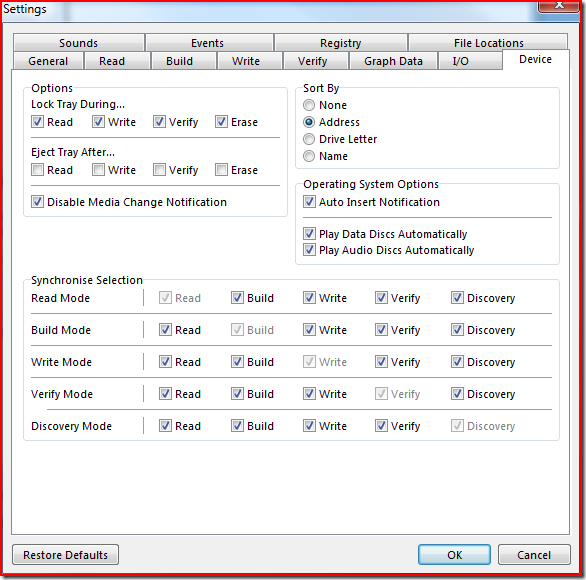Click the Restore Defaults button
This screenshot has height=580, width=586.
(x=65, y=555)
